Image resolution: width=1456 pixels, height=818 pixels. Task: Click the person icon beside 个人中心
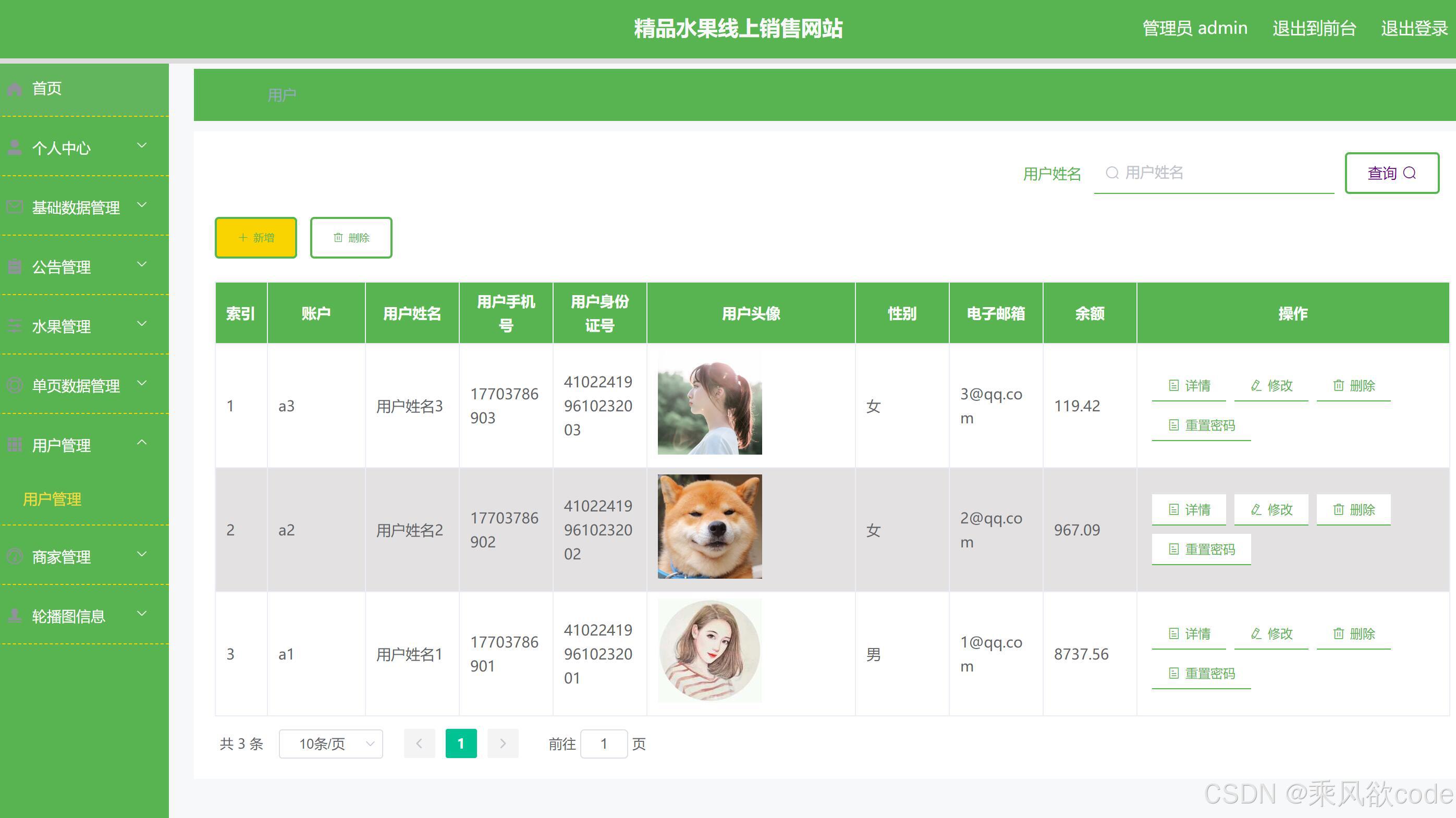(15, 148)
